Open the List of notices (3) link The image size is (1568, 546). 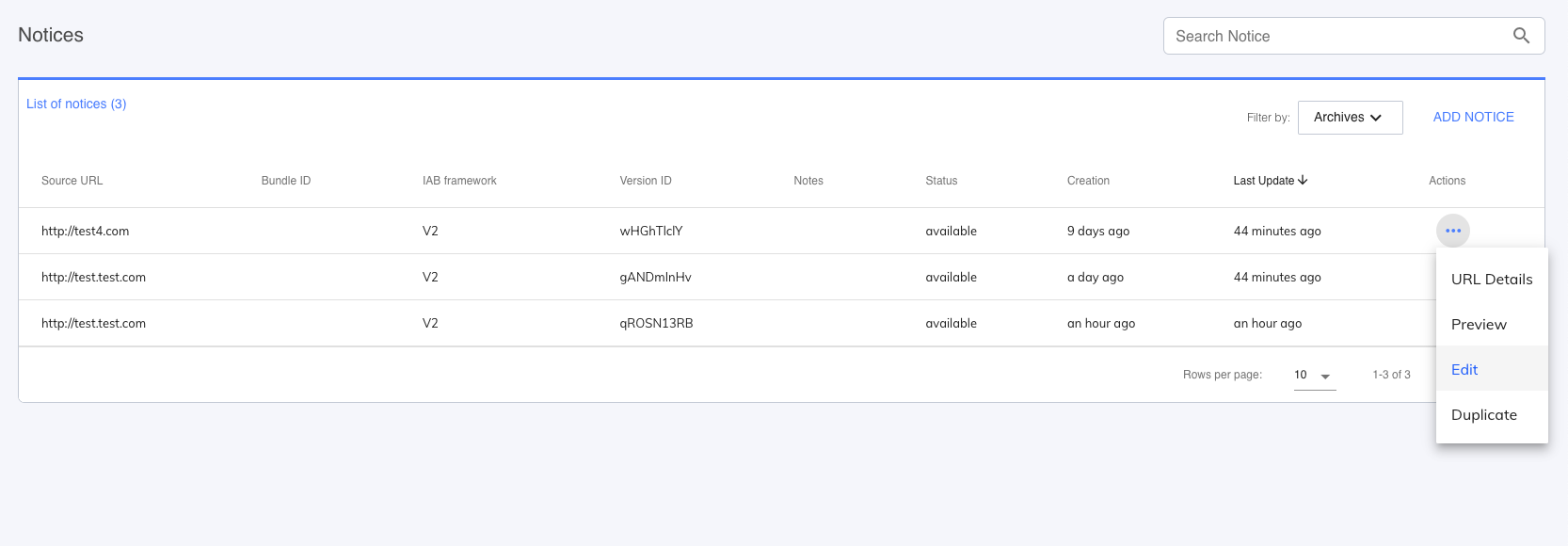76,104
